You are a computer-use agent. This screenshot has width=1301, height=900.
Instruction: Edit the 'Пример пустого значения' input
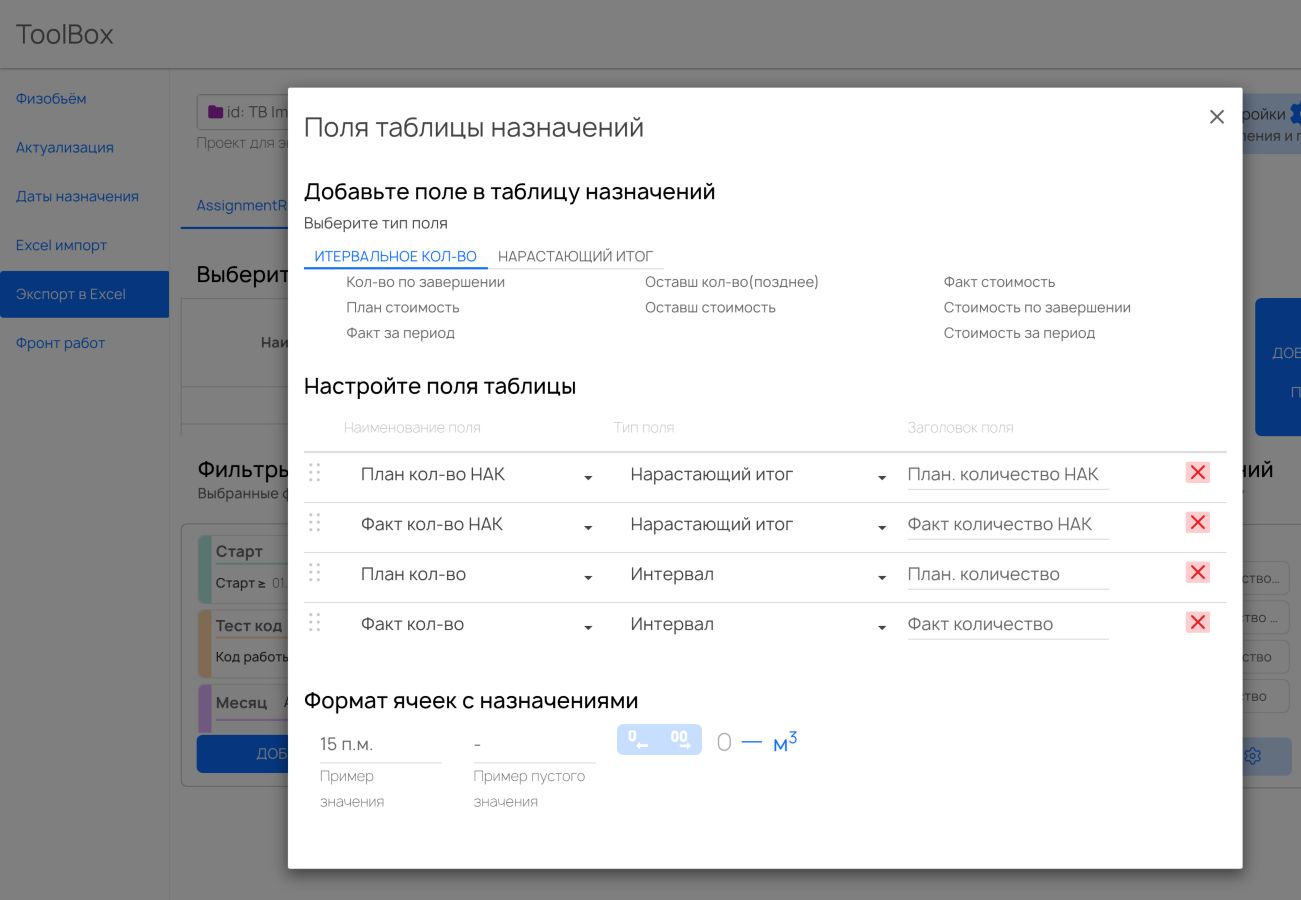(x=534, y=744)
